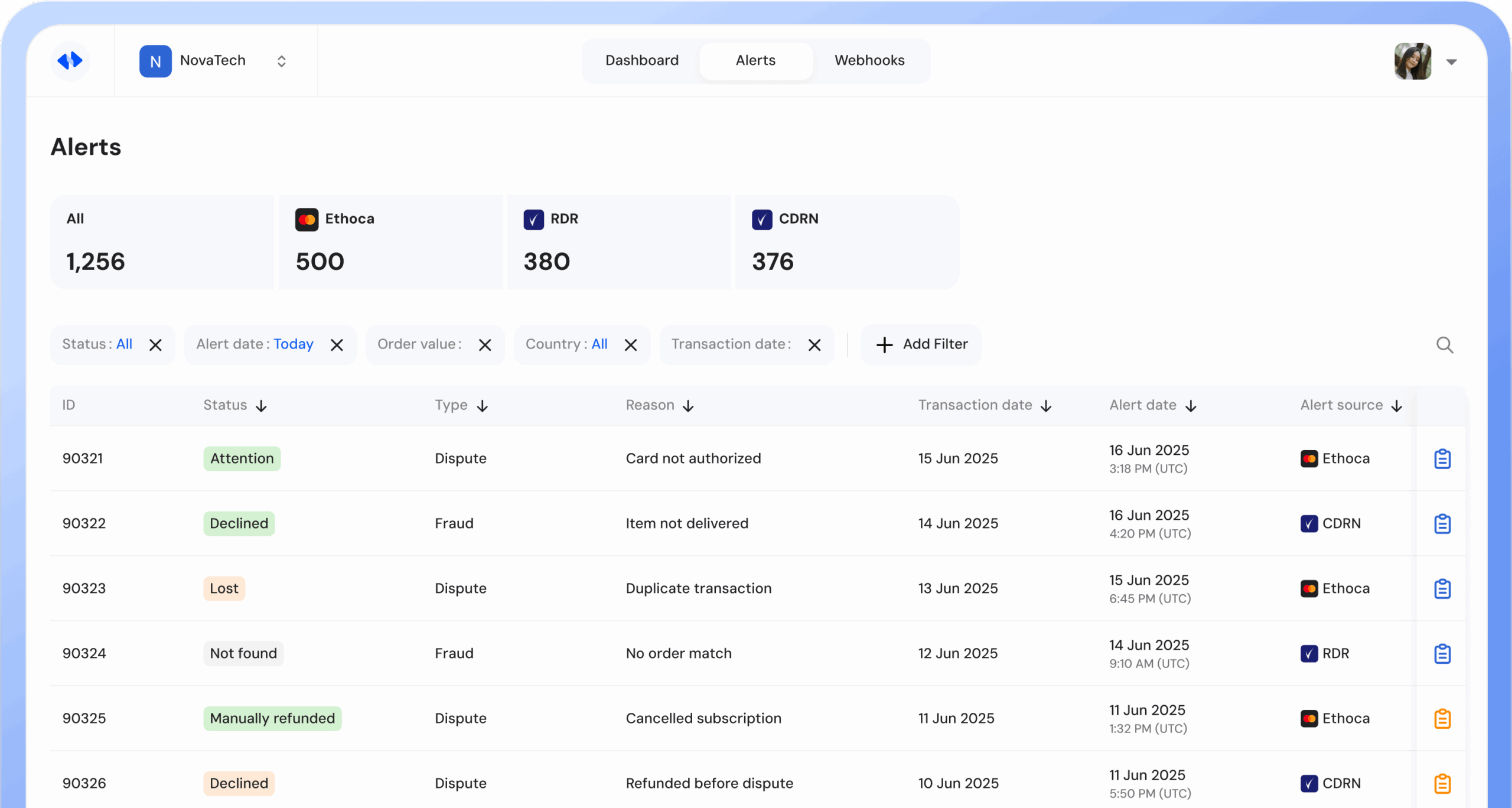Click the user profile avatar
This screenshot has height=808, width=1512.
1413,61
